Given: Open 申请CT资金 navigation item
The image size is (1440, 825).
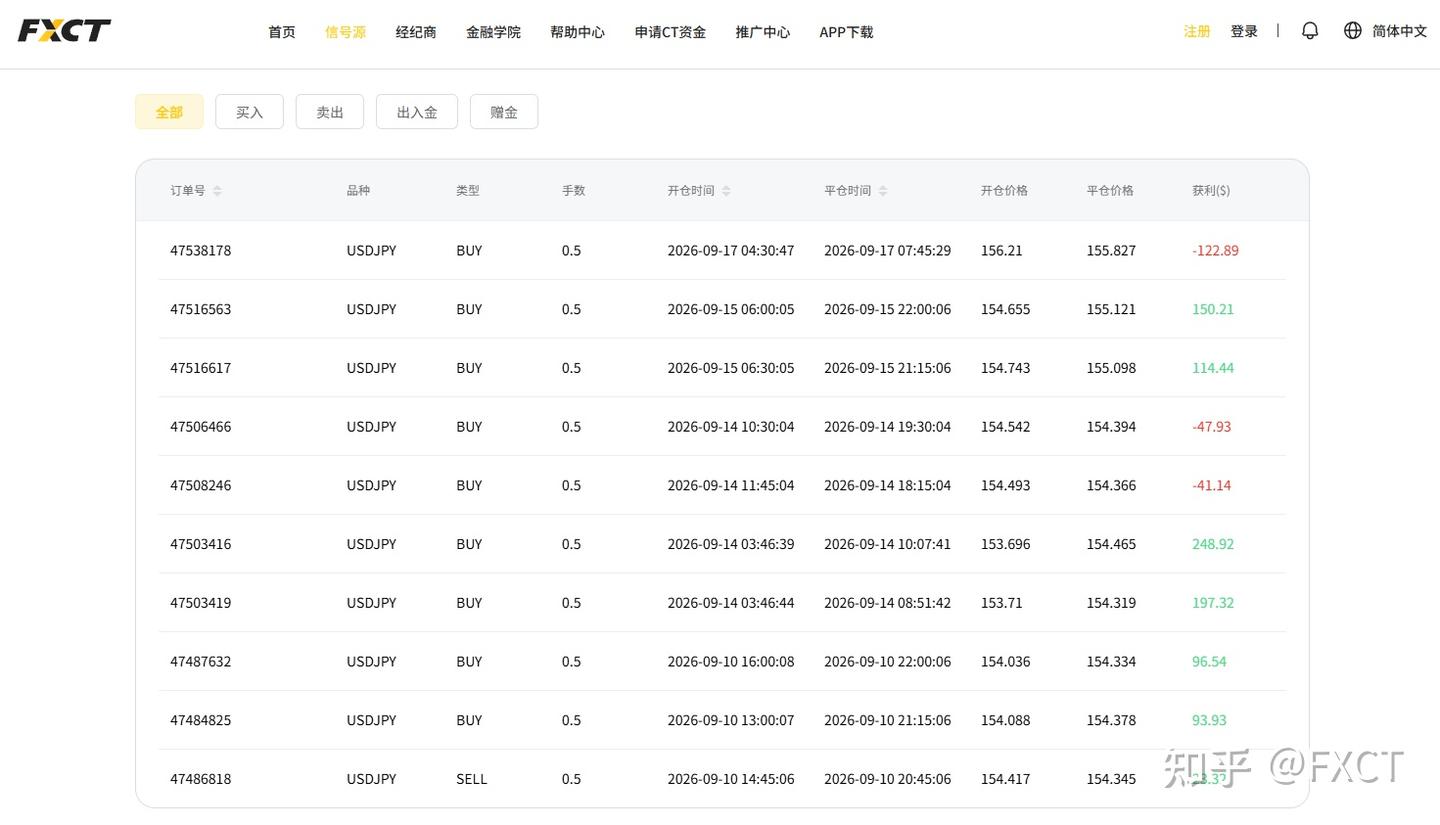Looking at the screenshot, I should [670, 32].
